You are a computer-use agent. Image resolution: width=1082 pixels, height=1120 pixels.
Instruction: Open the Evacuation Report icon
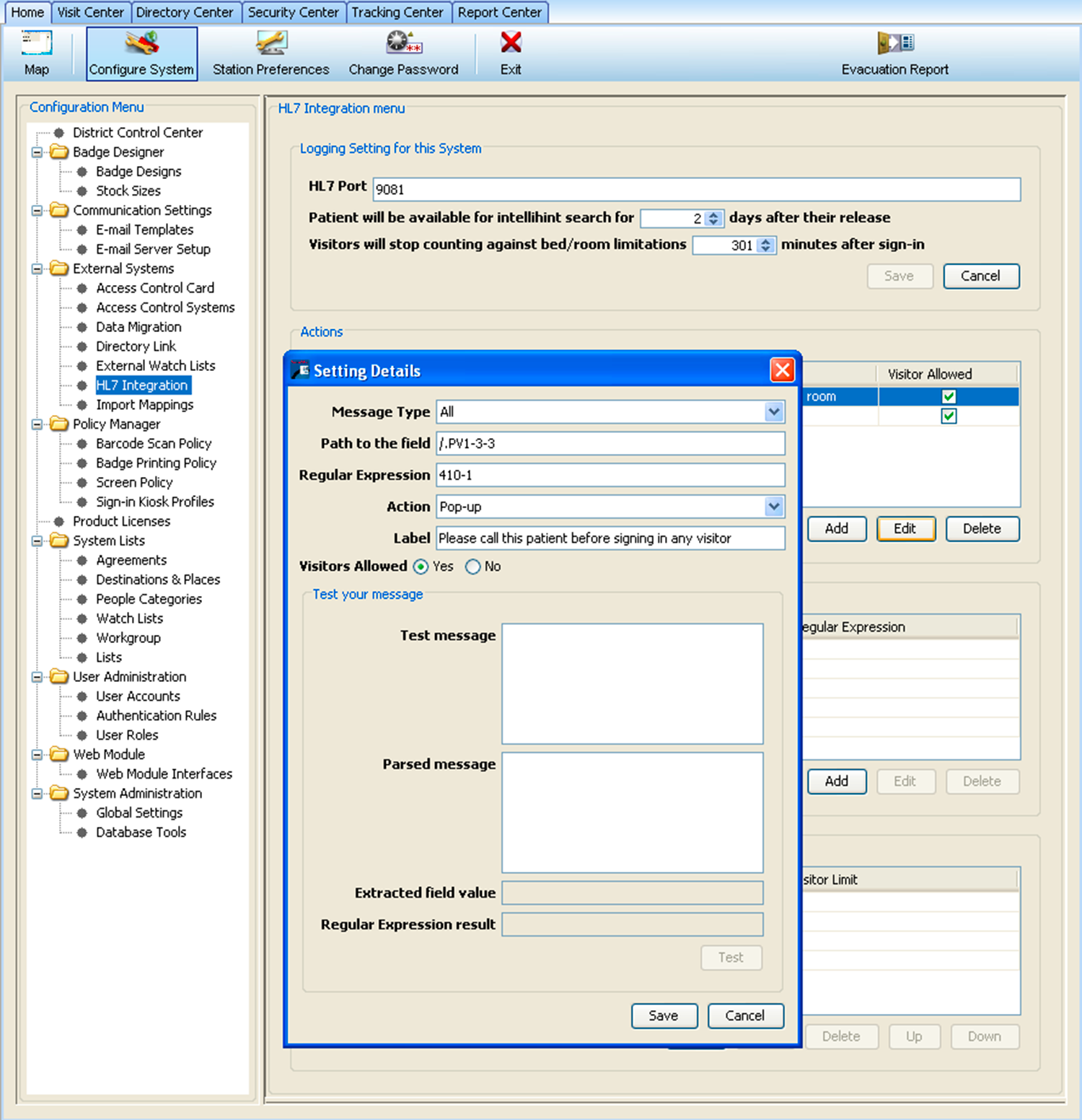click(894, 45)
